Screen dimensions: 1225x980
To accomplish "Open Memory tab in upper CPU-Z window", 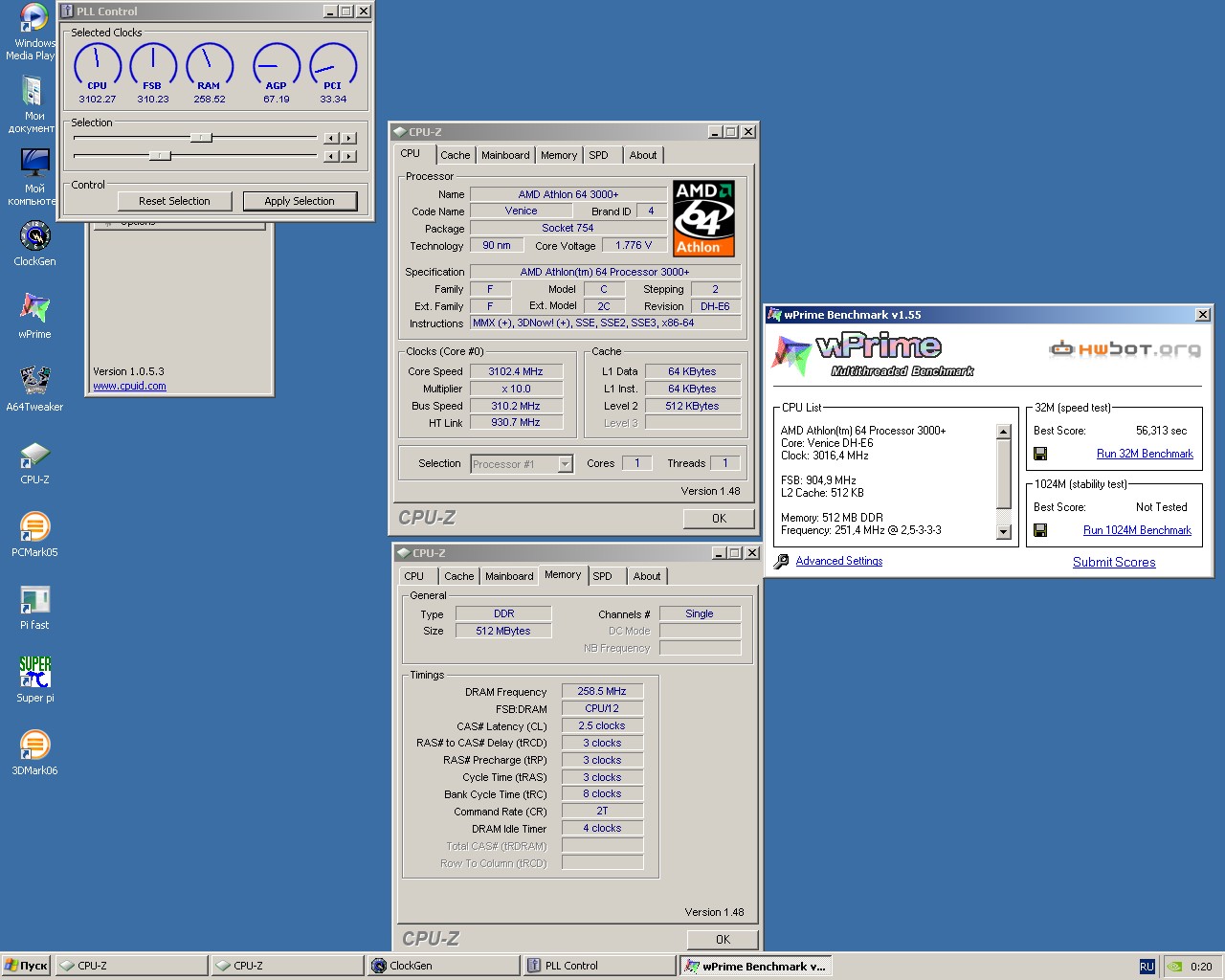I will click(x=559, y=155).
